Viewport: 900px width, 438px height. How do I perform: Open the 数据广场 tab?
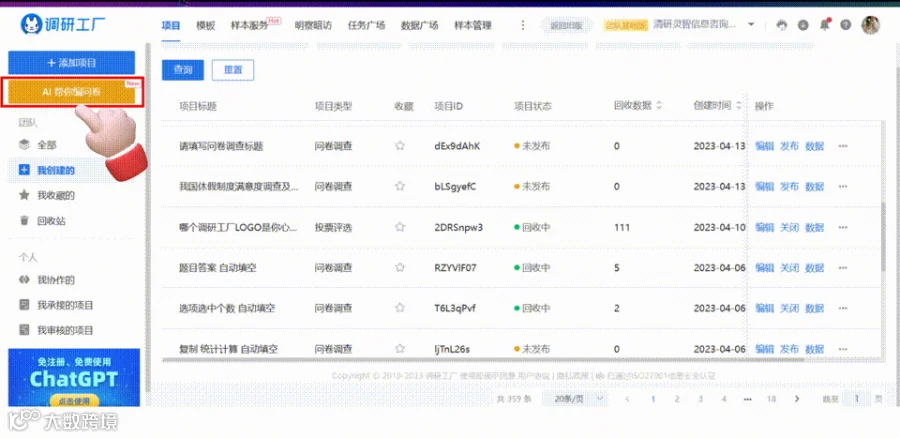[x=419, y=25]
